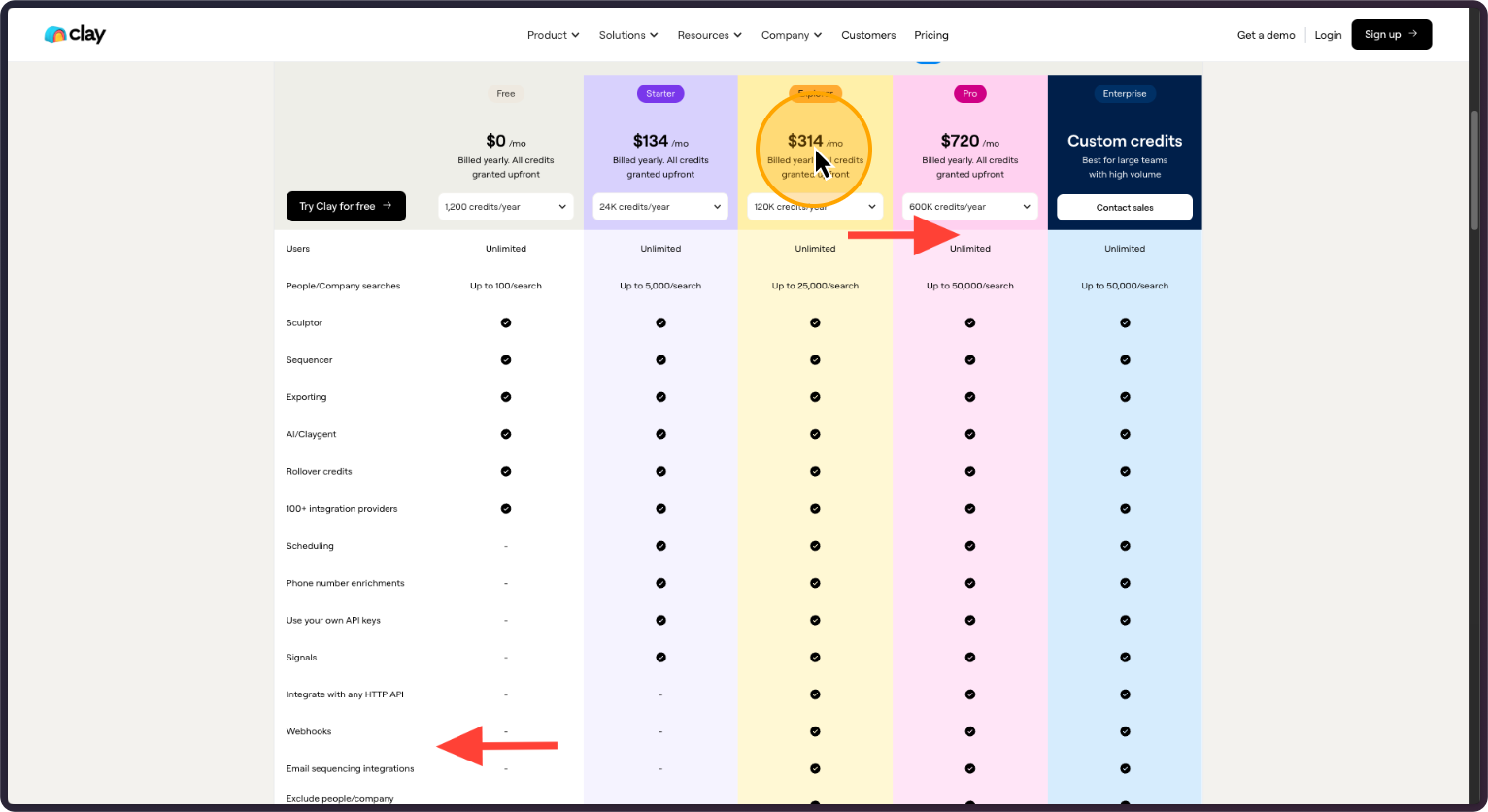The width and height of the screenshot is (1488, 812).
Task: Expand the Product menu
Action: (x=553, y=35)
